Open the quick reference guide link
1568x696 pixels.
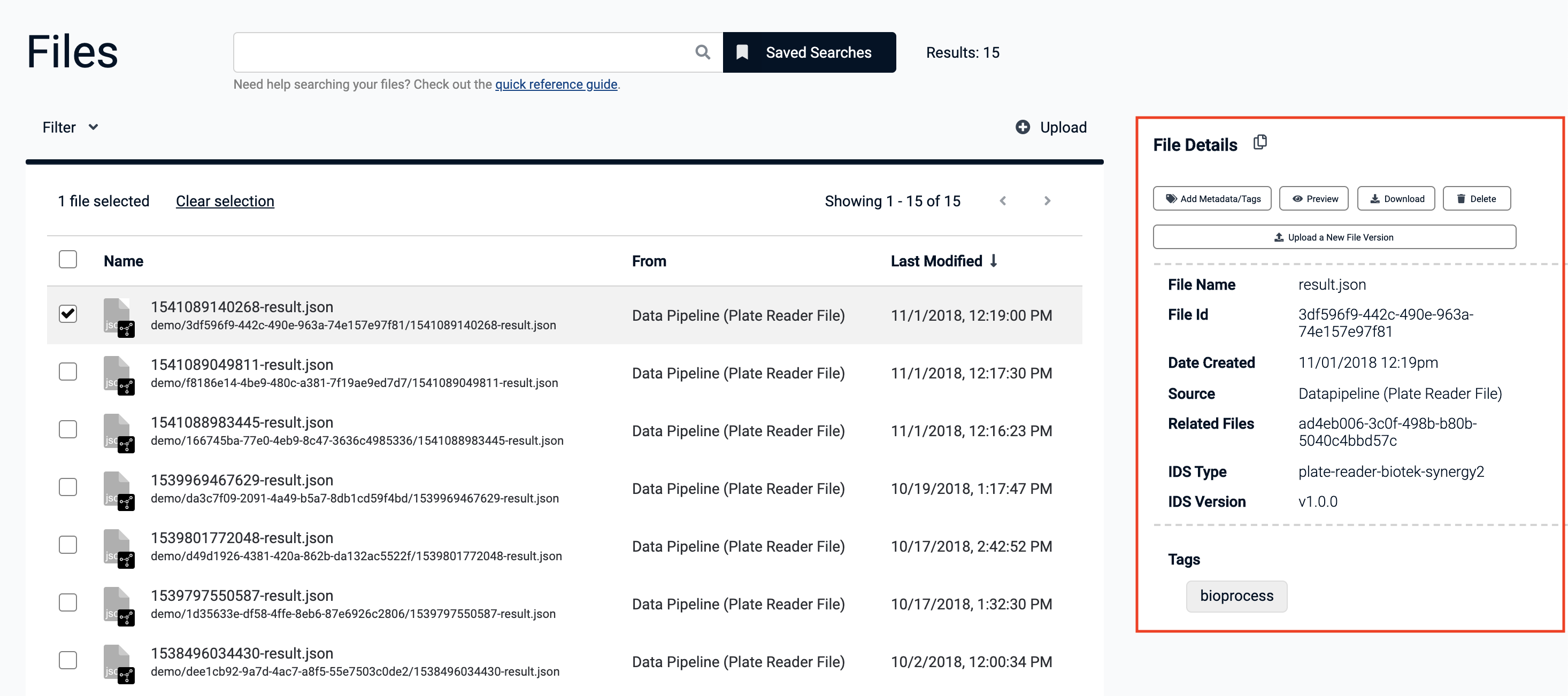coord(556,84)
